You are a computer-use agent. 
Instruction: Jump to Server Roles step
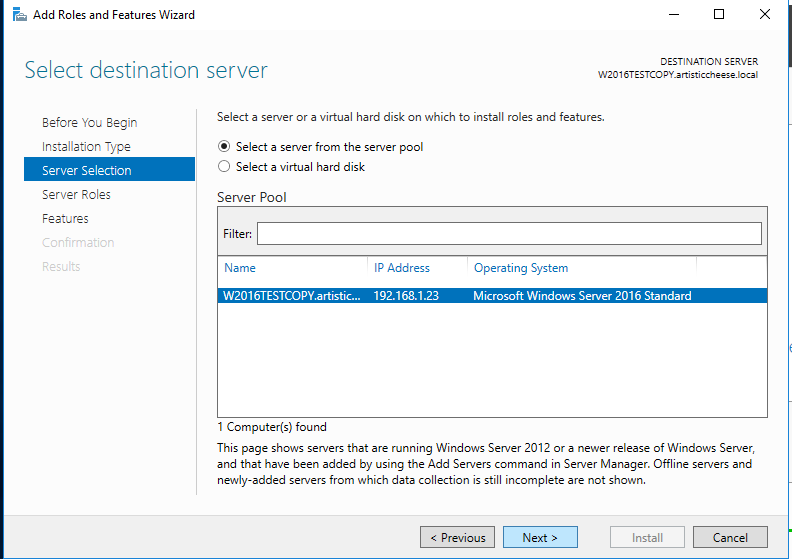pyautogui.click(x=76, y=194)
